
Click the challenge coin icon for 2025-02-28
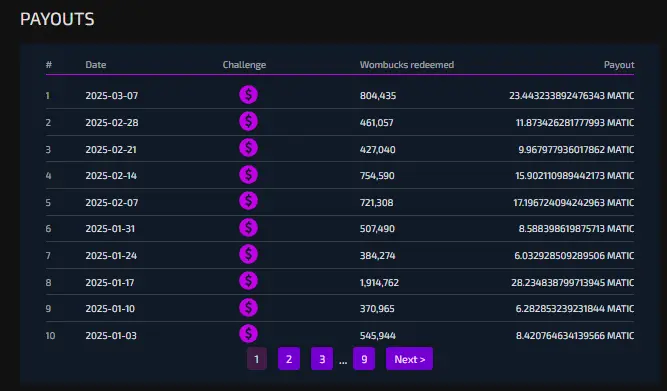tap(248, 121)
